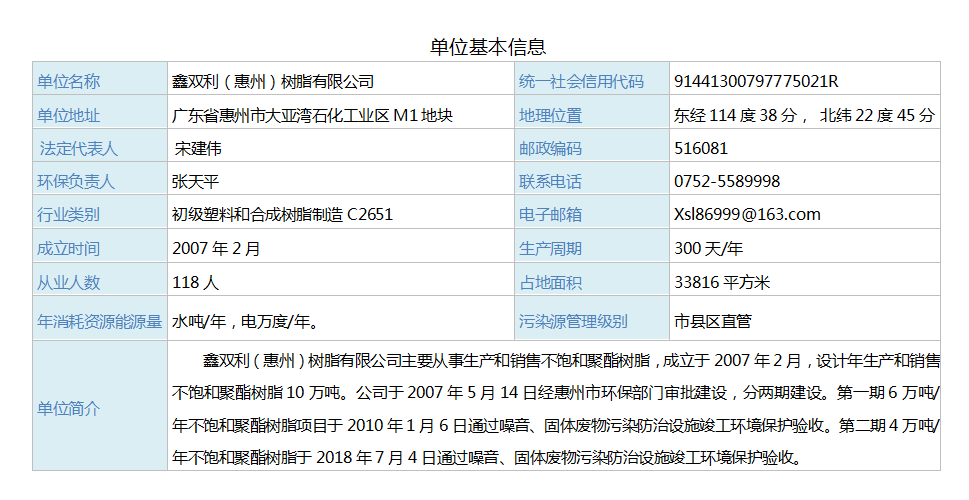Click the 单位简介 label cell

coord(69,408)
